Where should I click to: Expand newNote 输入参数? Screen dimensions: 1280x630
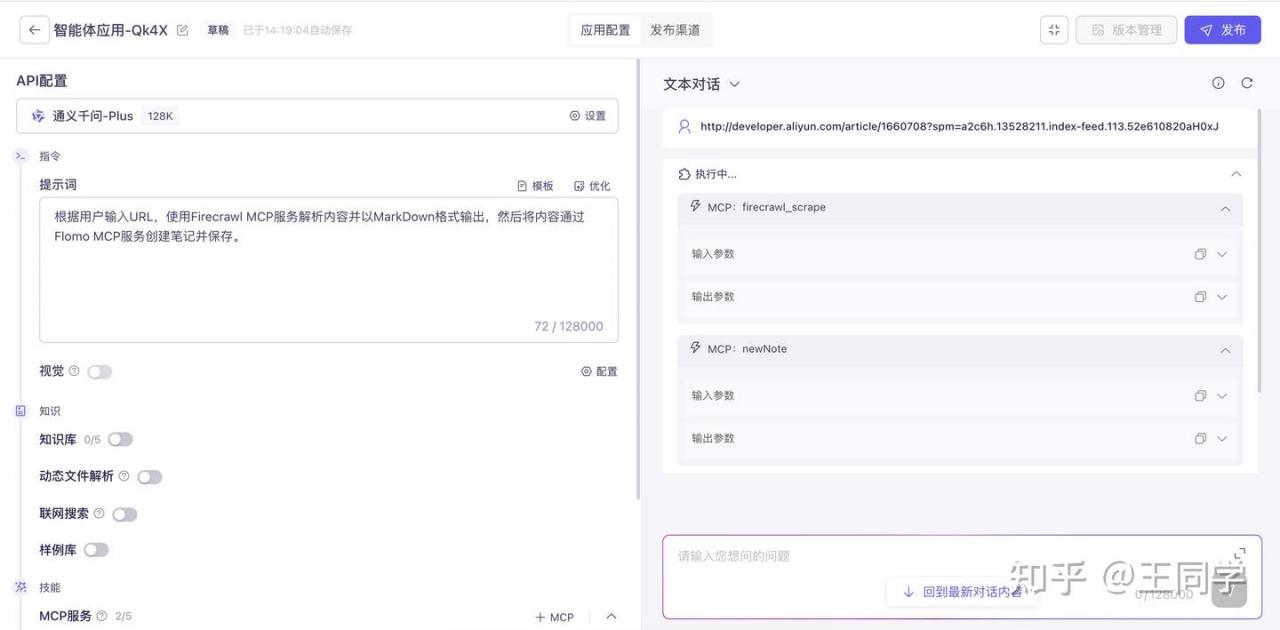pos(1222,396)
